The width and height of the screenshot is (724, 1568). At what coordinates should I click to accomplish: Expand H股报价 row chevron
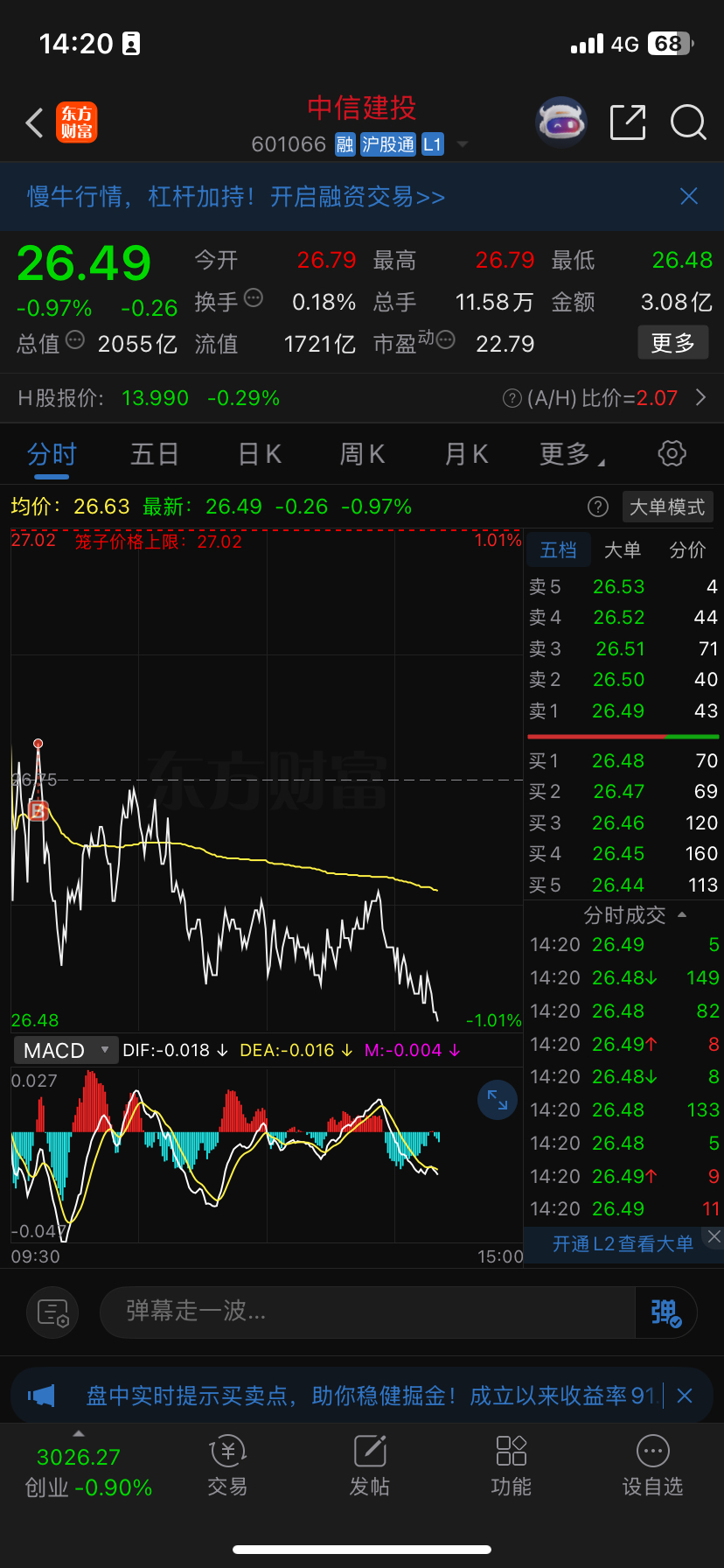click(x=700, y=398)
